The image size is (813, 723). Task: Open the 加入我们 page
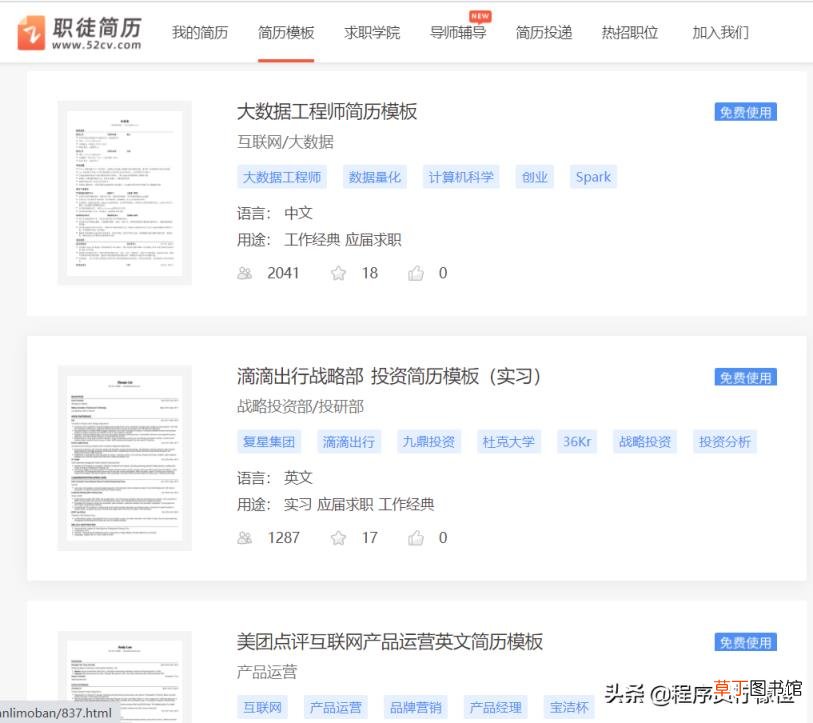click(721, 33)
